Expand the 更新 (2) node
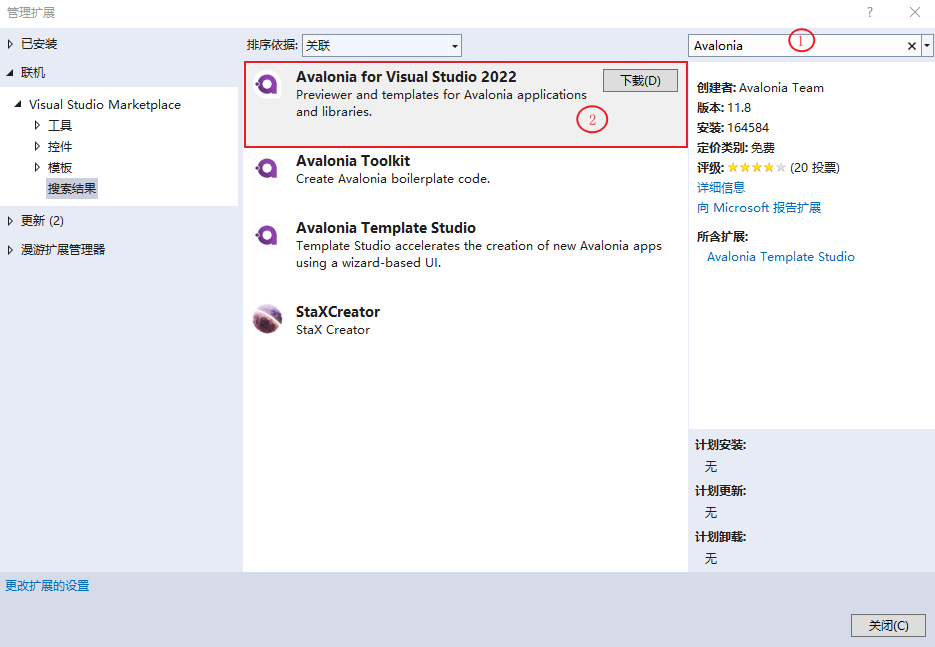The width and height of the screenshot is (935, 647). [x=10, y=221]
